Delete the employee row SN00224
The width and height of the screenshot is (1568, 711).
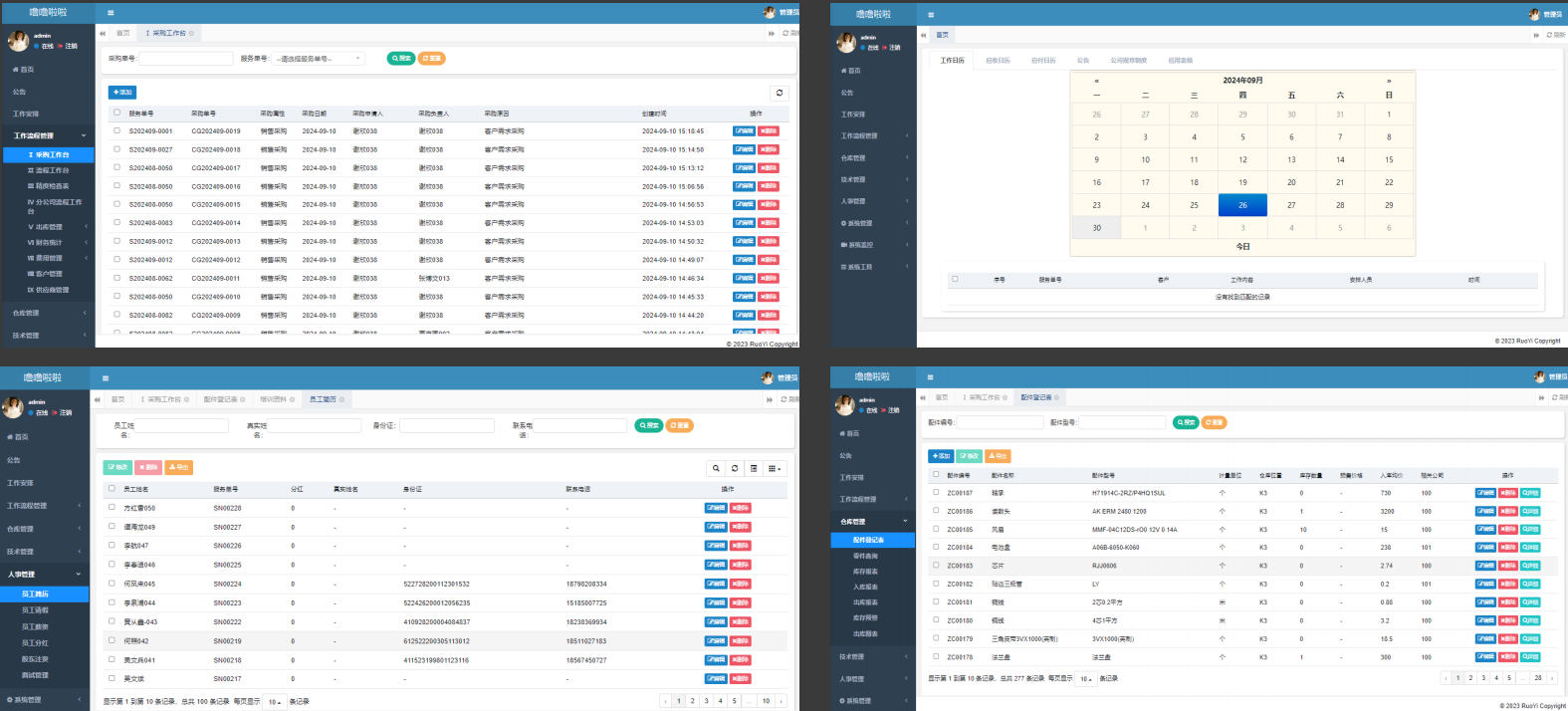click(741, 584)
